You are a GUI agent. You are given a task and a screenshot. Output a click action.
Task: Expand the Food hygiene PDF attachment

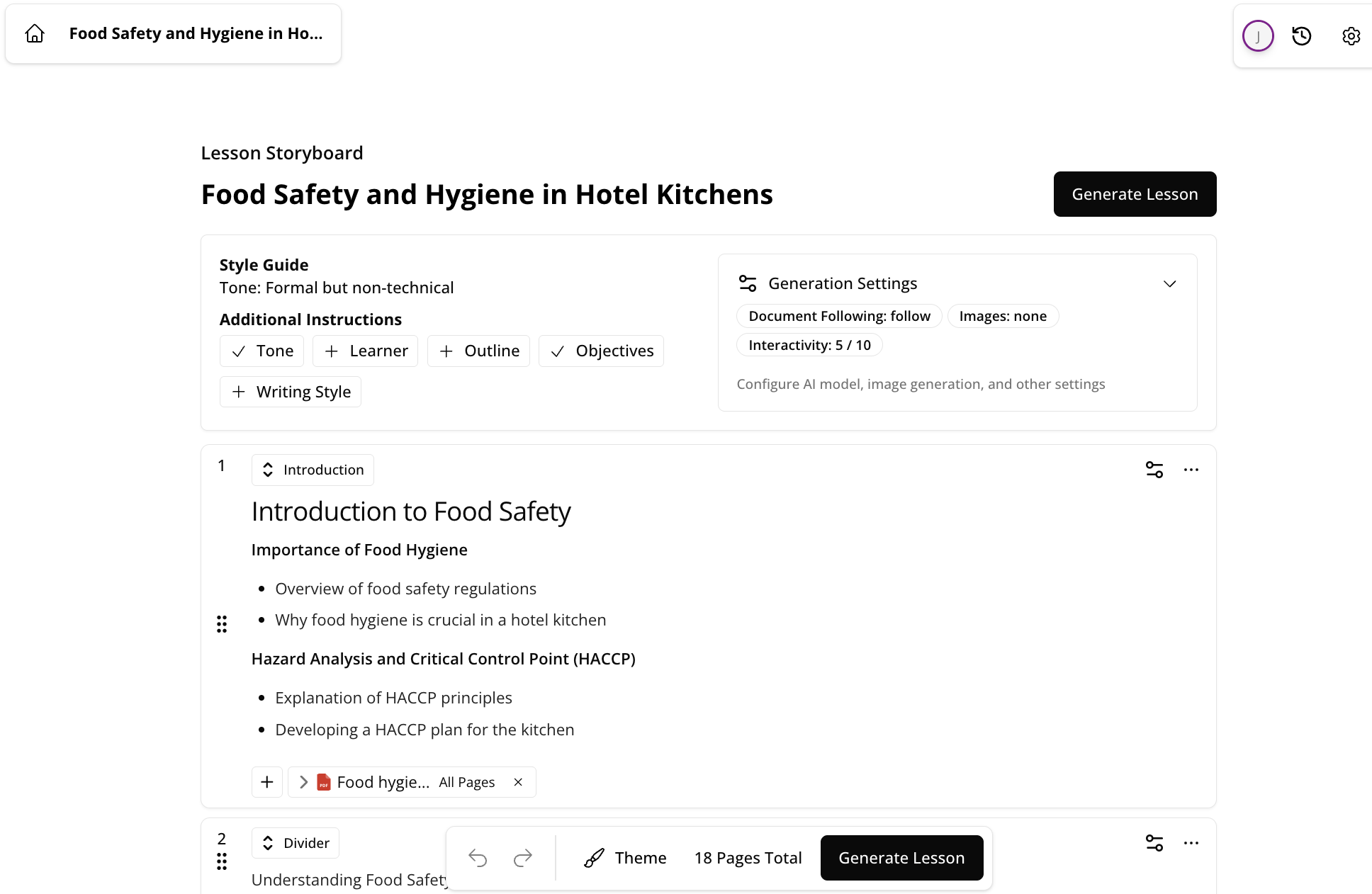coord(303,782)
